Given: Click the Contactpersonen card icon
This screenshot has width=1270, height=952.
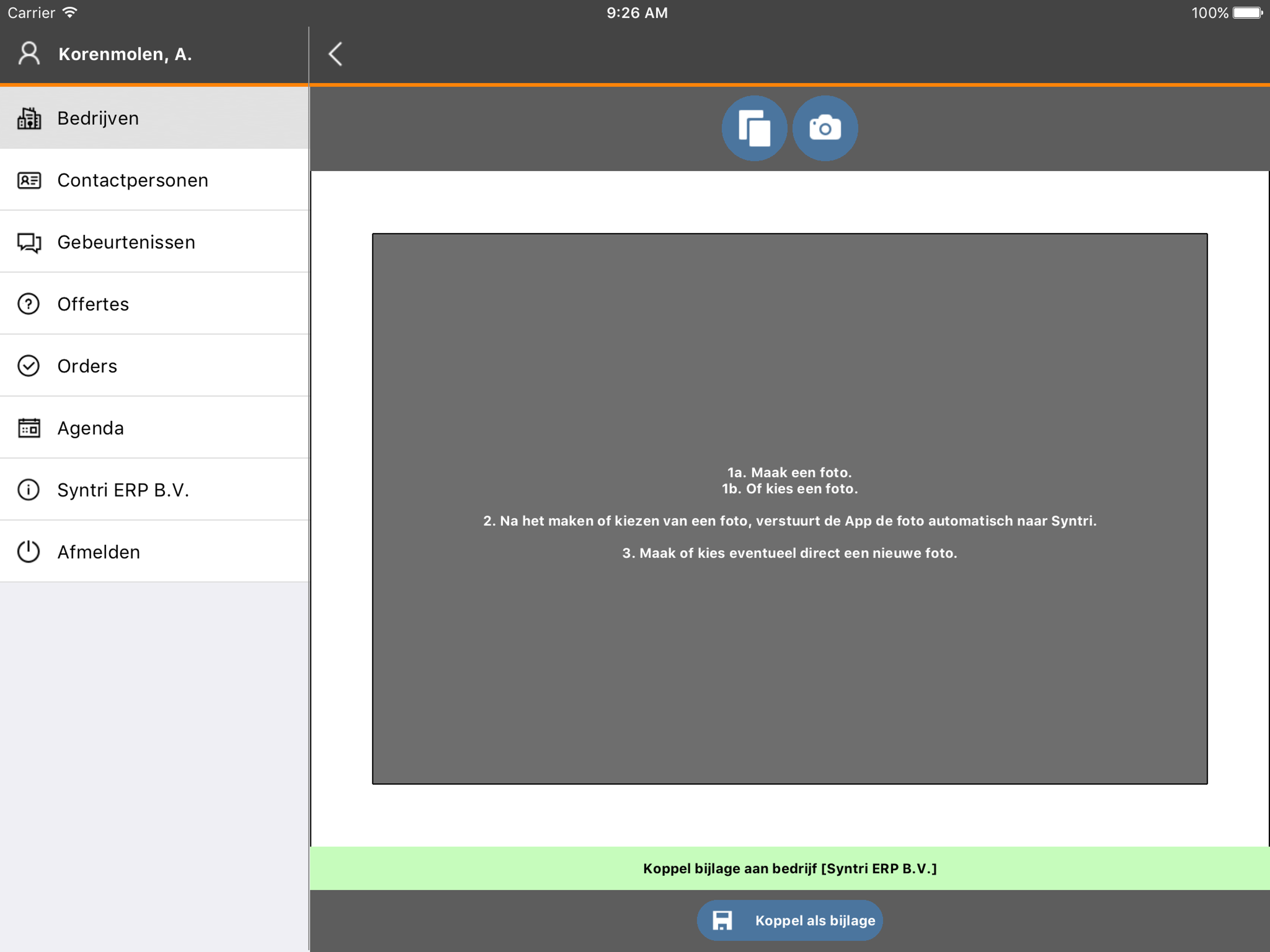Looking at the screenshot, I should click(29, 180).
